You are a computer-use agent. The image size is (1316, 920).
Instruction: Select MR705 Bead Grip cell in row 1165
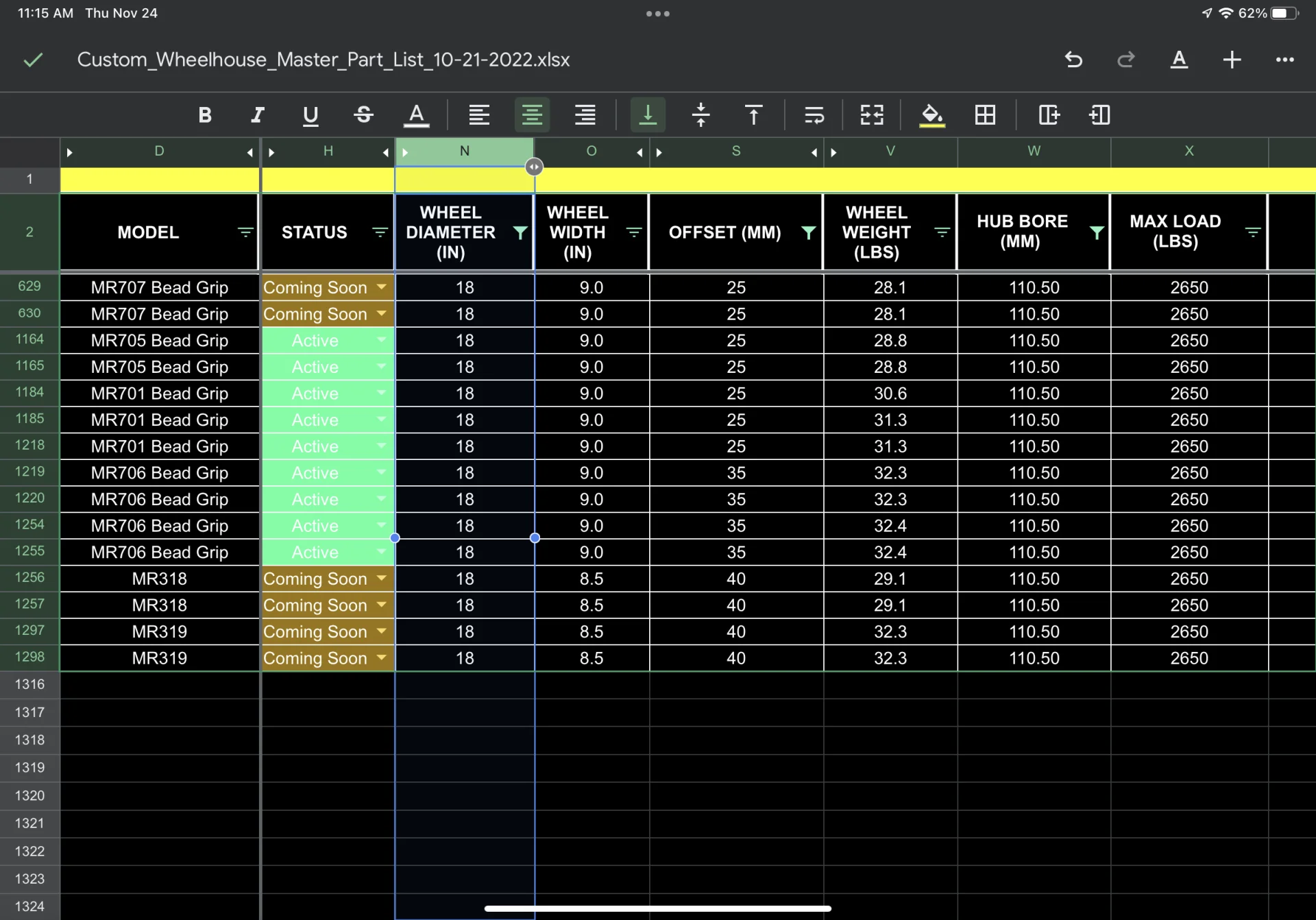160,367
